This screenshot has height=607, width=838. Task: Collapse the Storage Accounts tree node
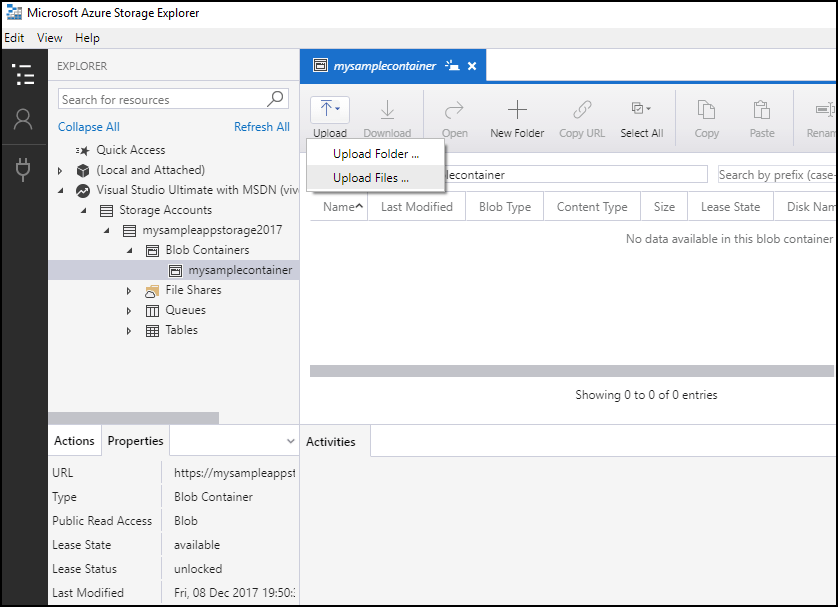84,210
